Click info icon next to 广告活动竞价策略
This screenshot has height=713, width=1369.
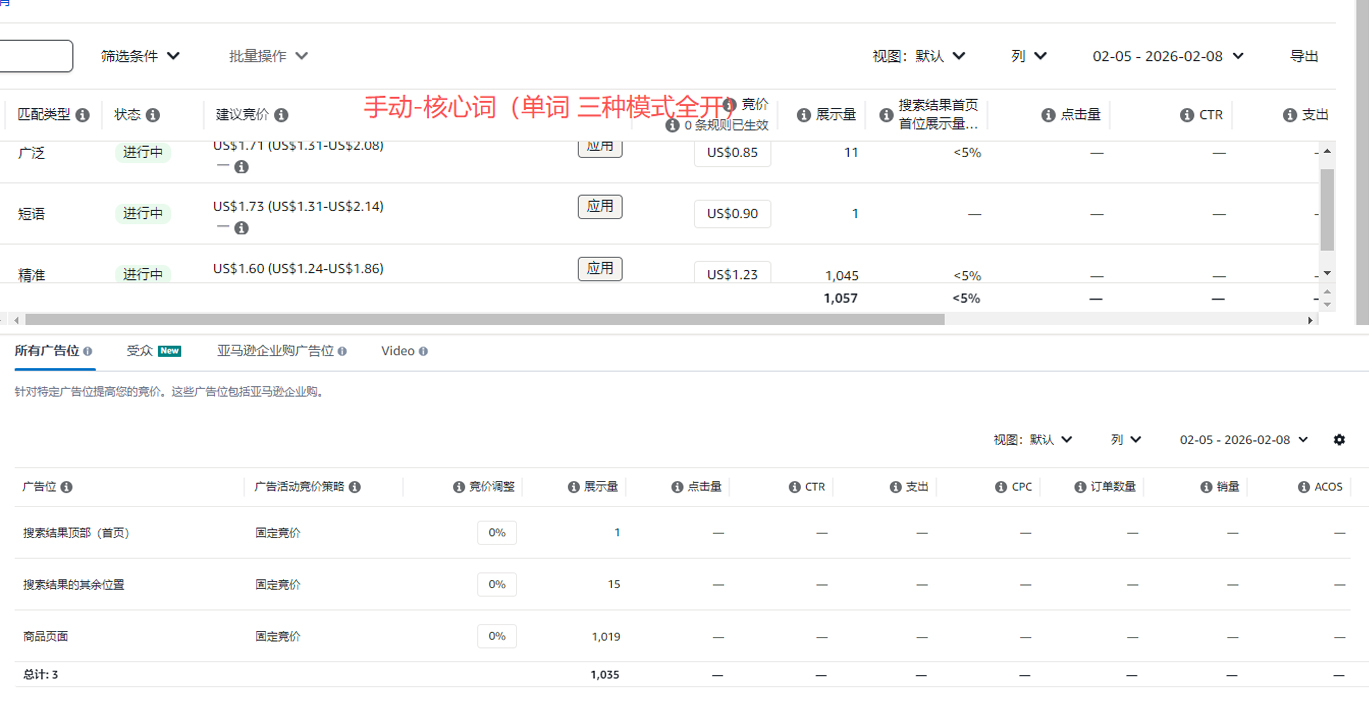tap(355, 487)
